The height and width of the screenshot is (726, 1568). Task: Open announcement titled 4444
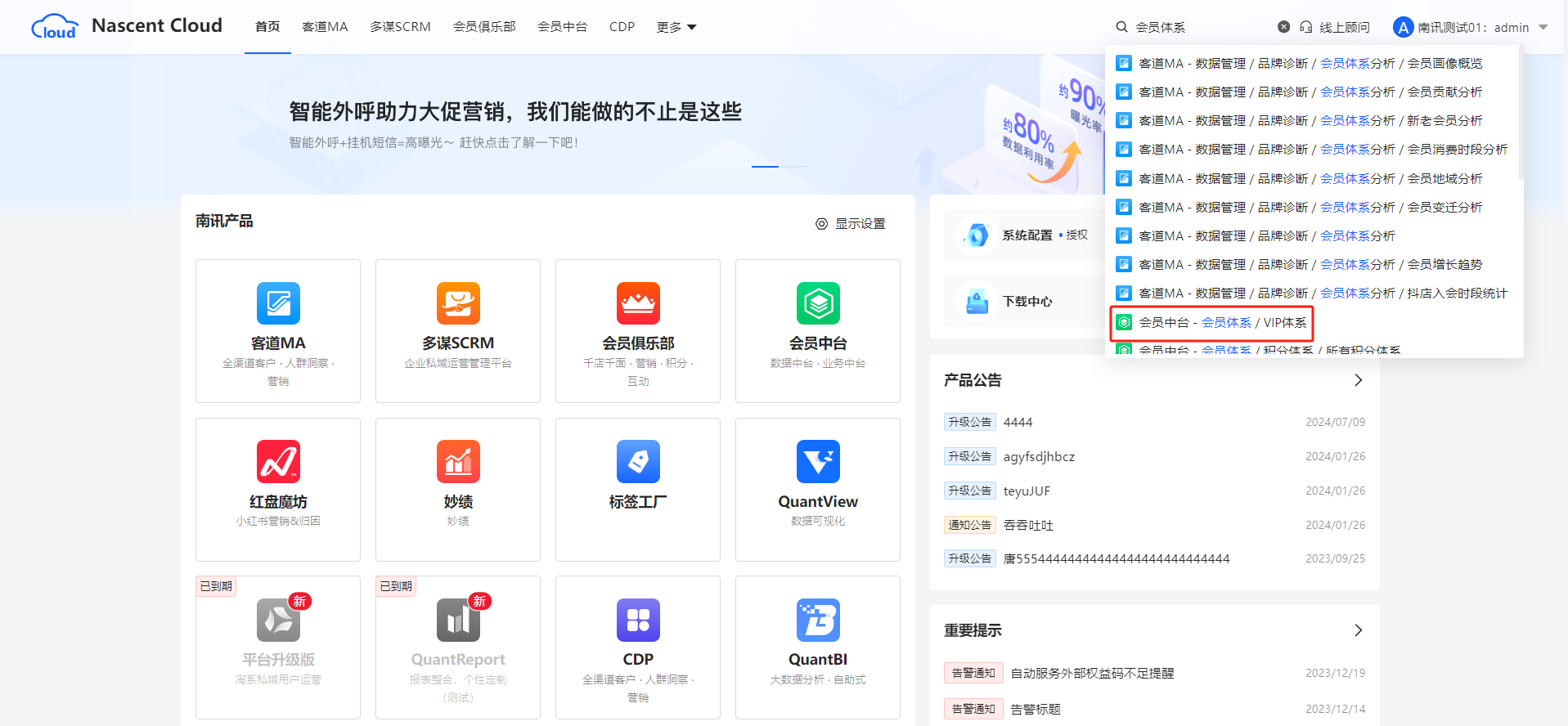1018,422
